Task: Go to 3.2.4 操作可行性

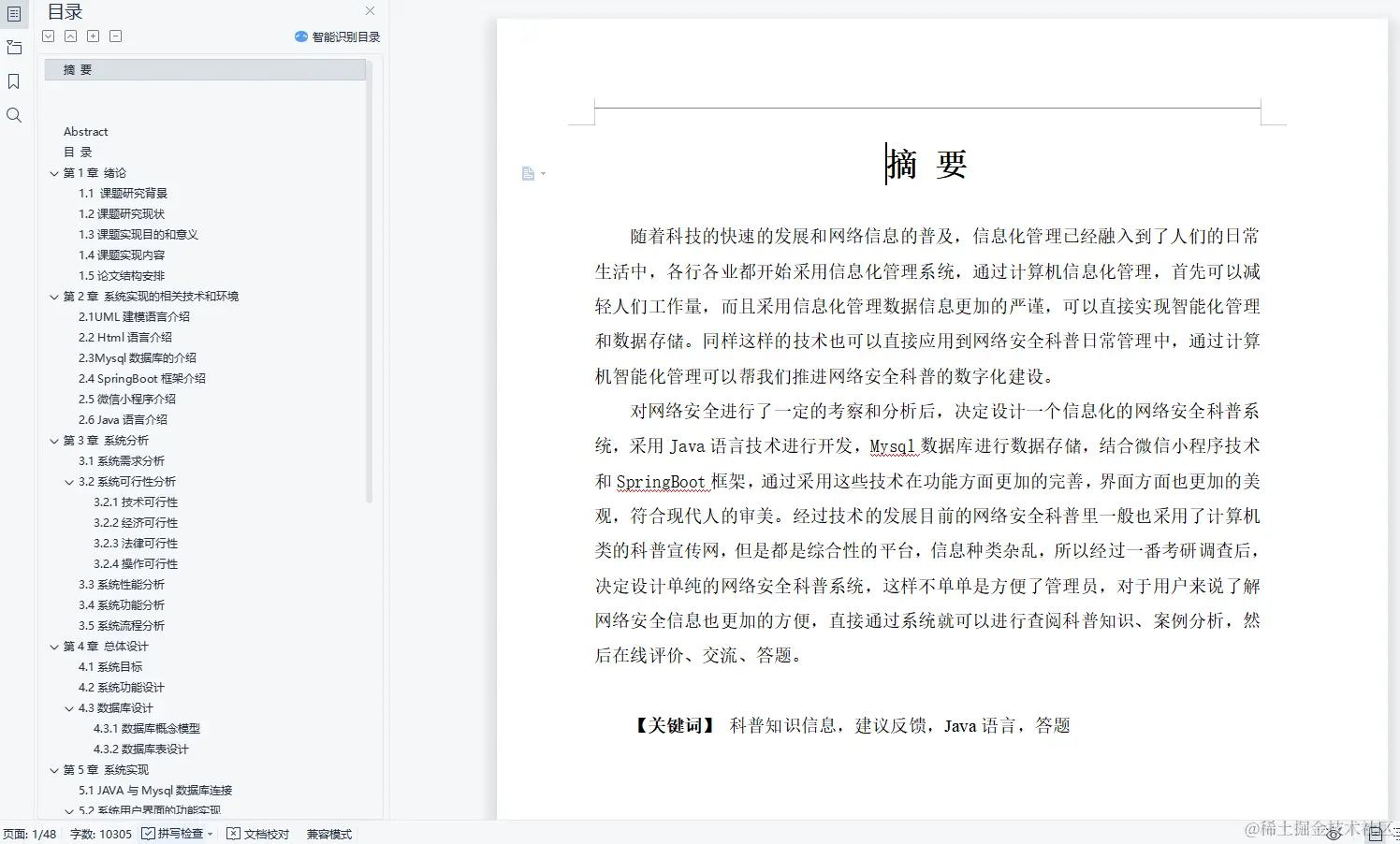Action: [136, 564]
